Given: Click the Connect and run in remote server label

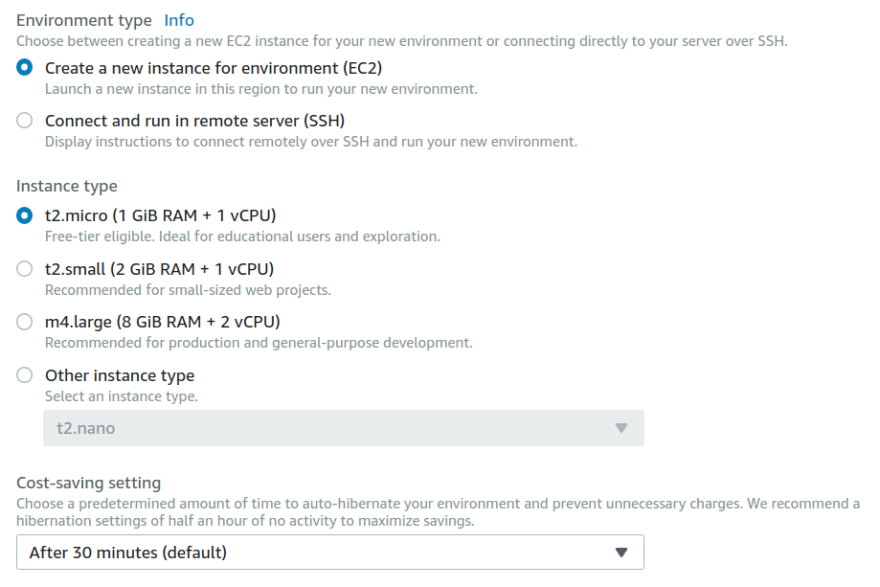Looking at the screenshot, I should click(195, 121).
